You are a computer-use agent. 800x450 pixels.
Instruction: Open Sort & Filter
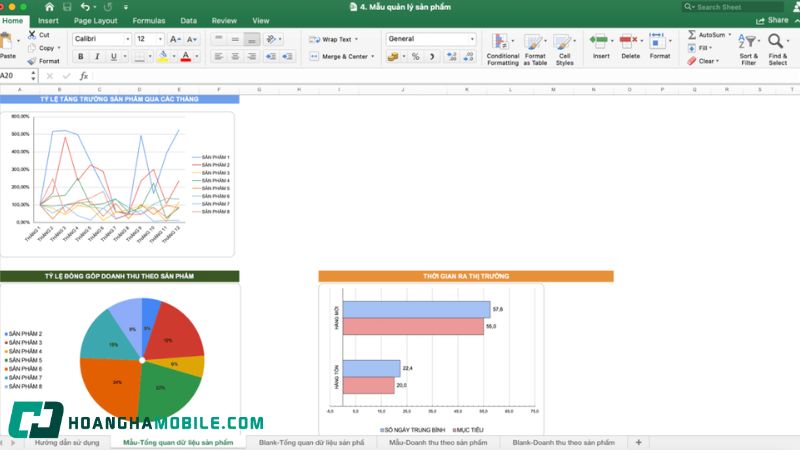[748, 49]
